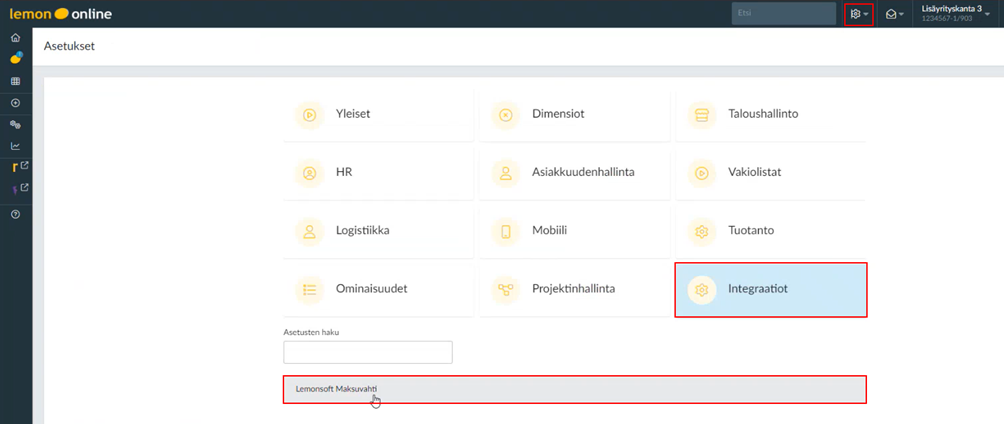Focus the Etsi search box in header
Viewport: 1004px width, 424px height.
(783, 14)
